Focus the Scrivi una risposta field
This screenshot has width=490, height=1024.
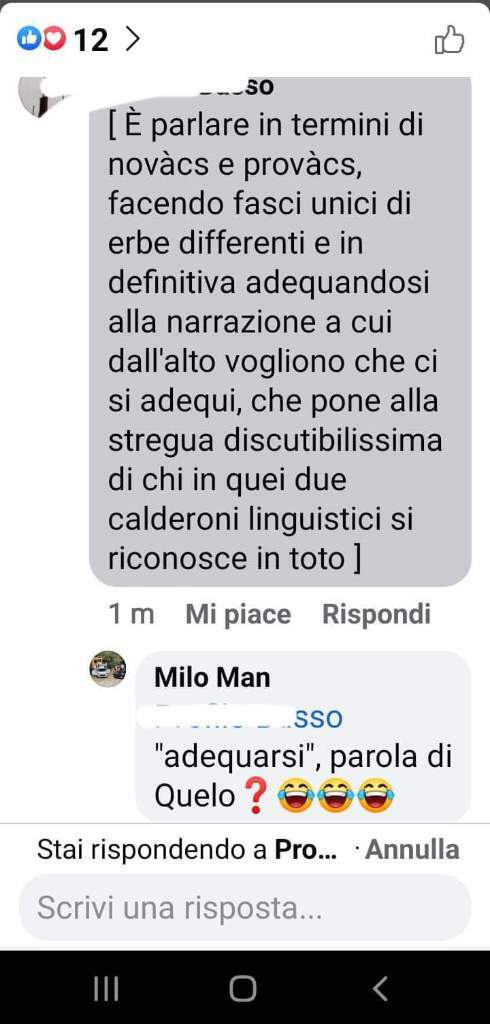click(x=245, y=908)
